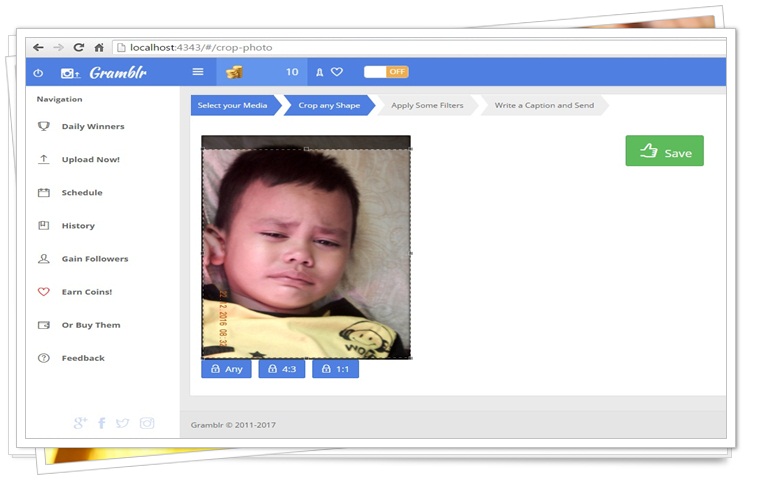Reload the page with refresh icon
The width and height of the screenshot is (760, 480).
[x=79, y=48]
